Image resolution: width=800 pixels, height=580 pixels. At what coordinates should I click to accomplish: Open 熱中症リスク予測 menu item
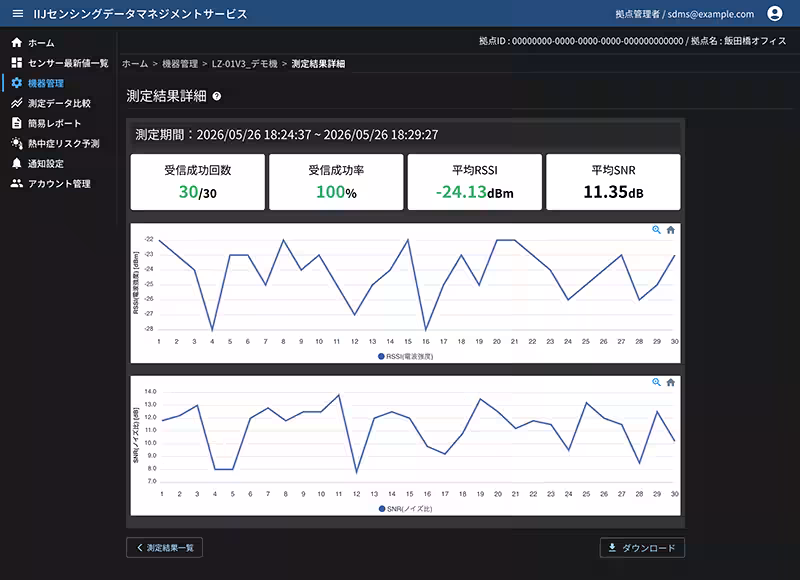pyautogui.click(x=64, y=143)
